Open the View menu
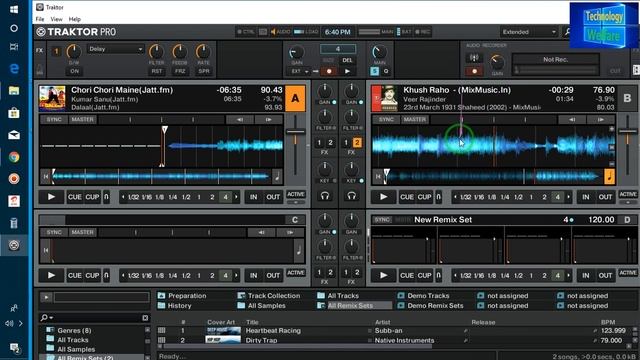Viewport: 640px width, 360px height. pyautogui.click(x=56, y=19)
